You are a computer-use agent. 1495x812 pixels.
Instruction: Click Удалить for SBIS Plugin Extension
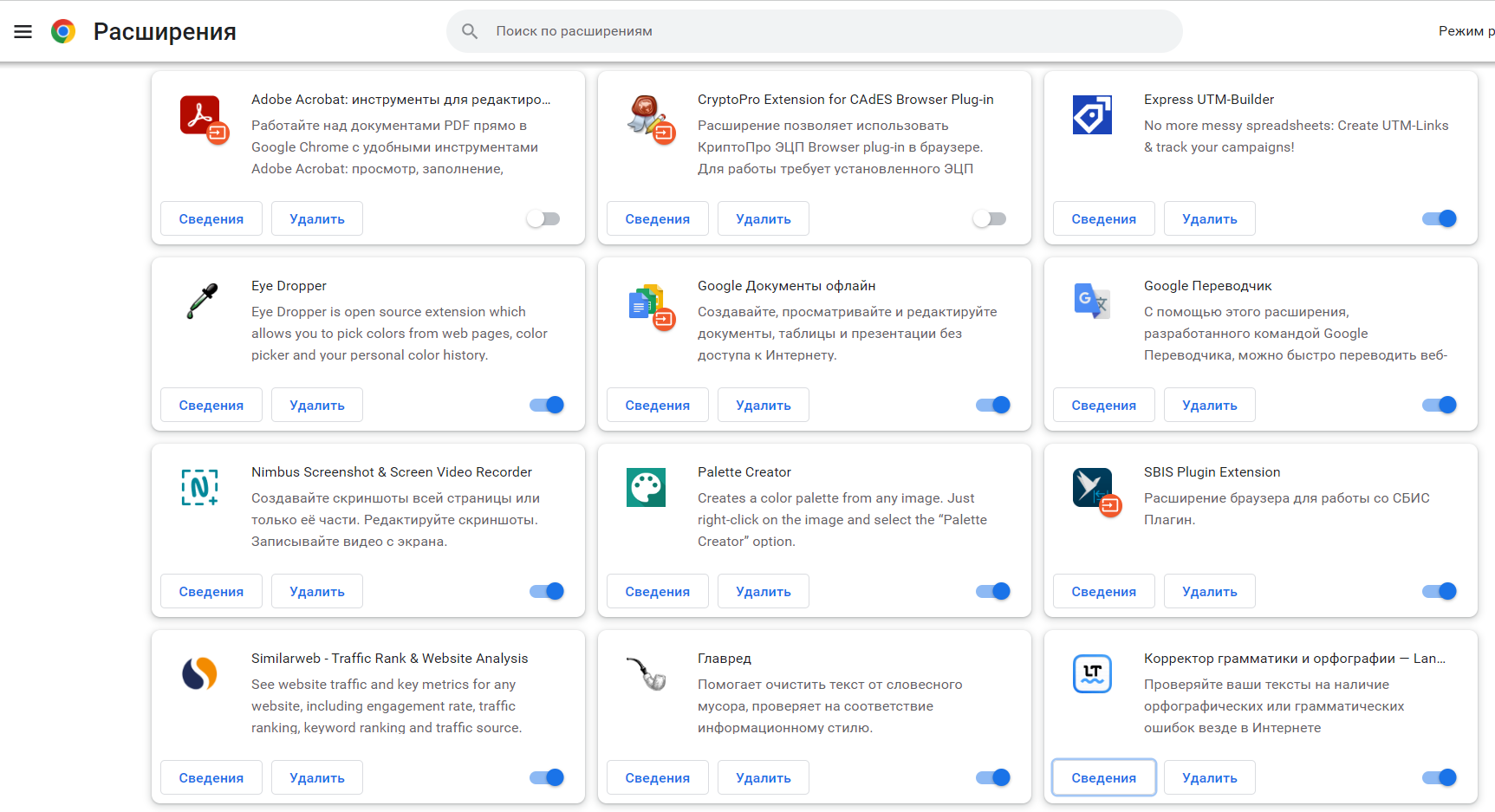point(1210,591)
